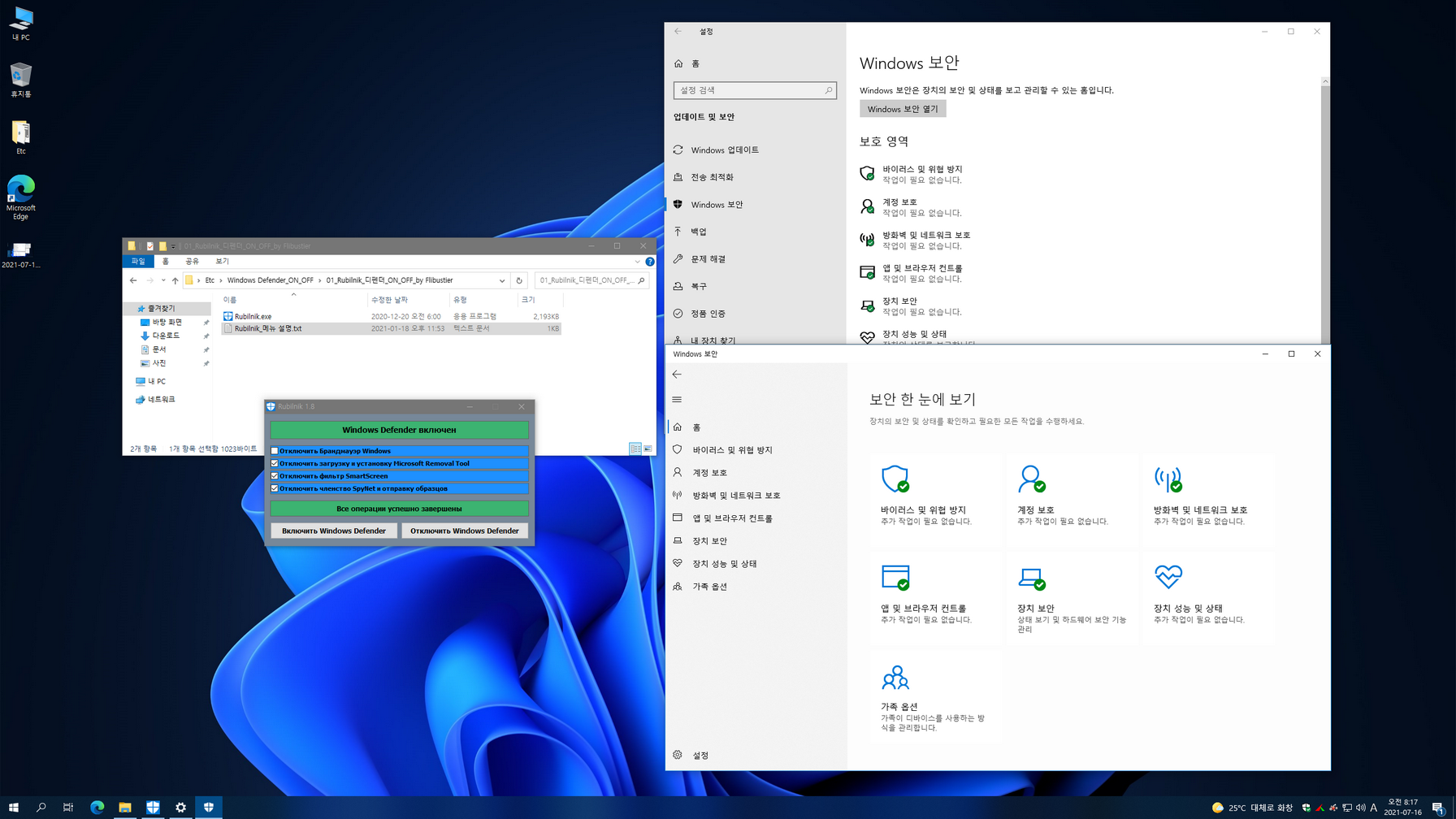The height and width of the screenshot is (819, 1456).
Task: Click the 방화벽 및 네트워크 보호 icon in Settings
Action: [867, 240]
